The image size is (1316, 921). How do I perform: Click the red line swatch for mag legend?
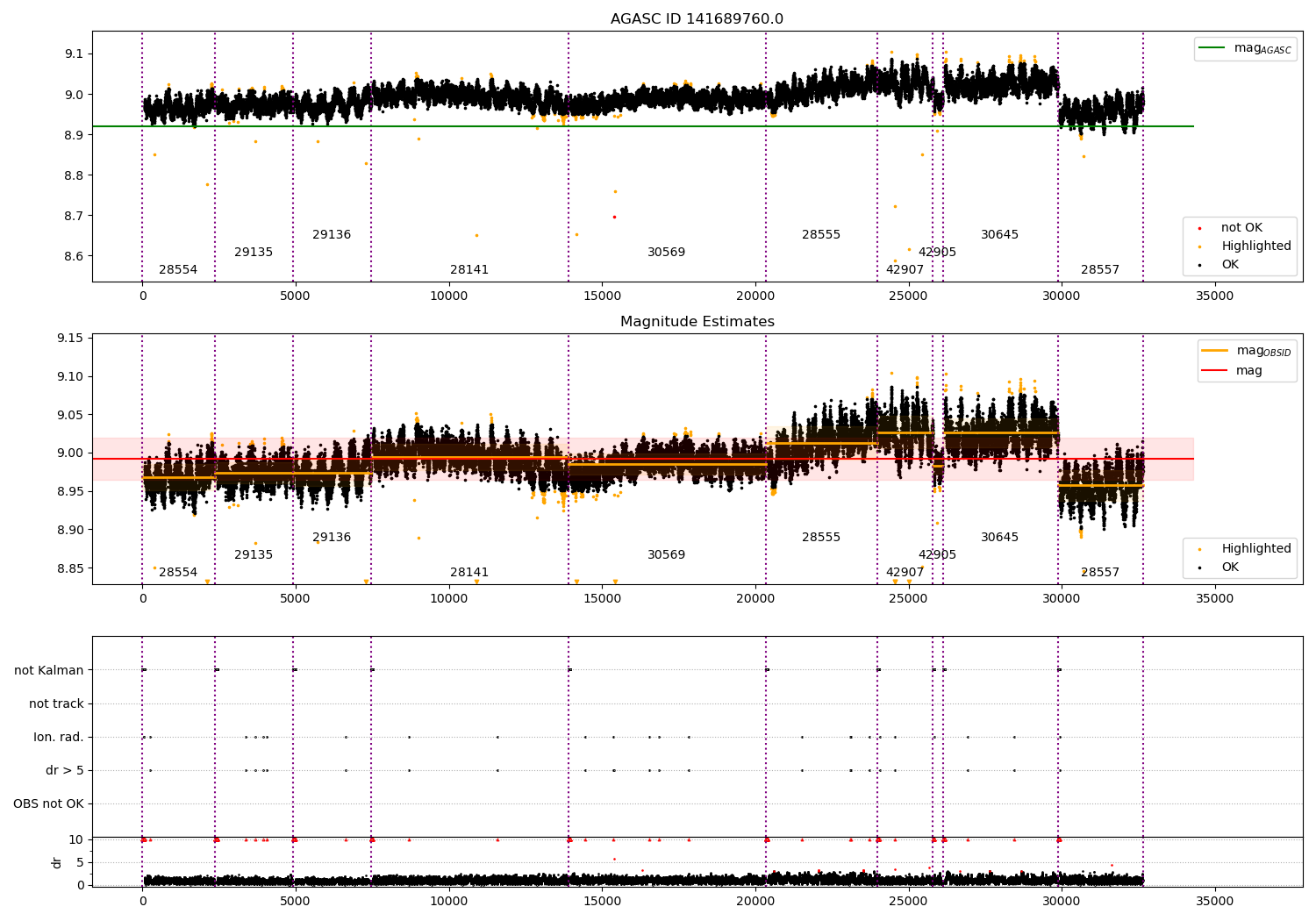(x=1215, y=370)
